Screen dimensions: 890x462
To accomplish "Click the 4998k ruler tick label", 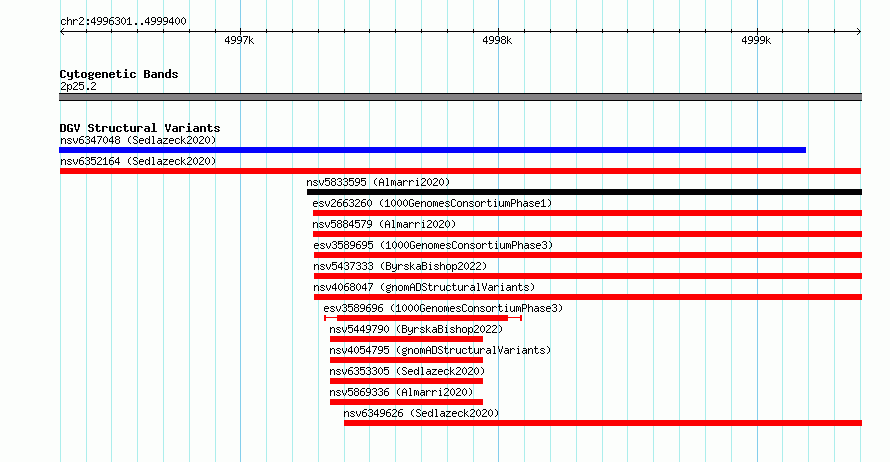I will tap(497, 40).
